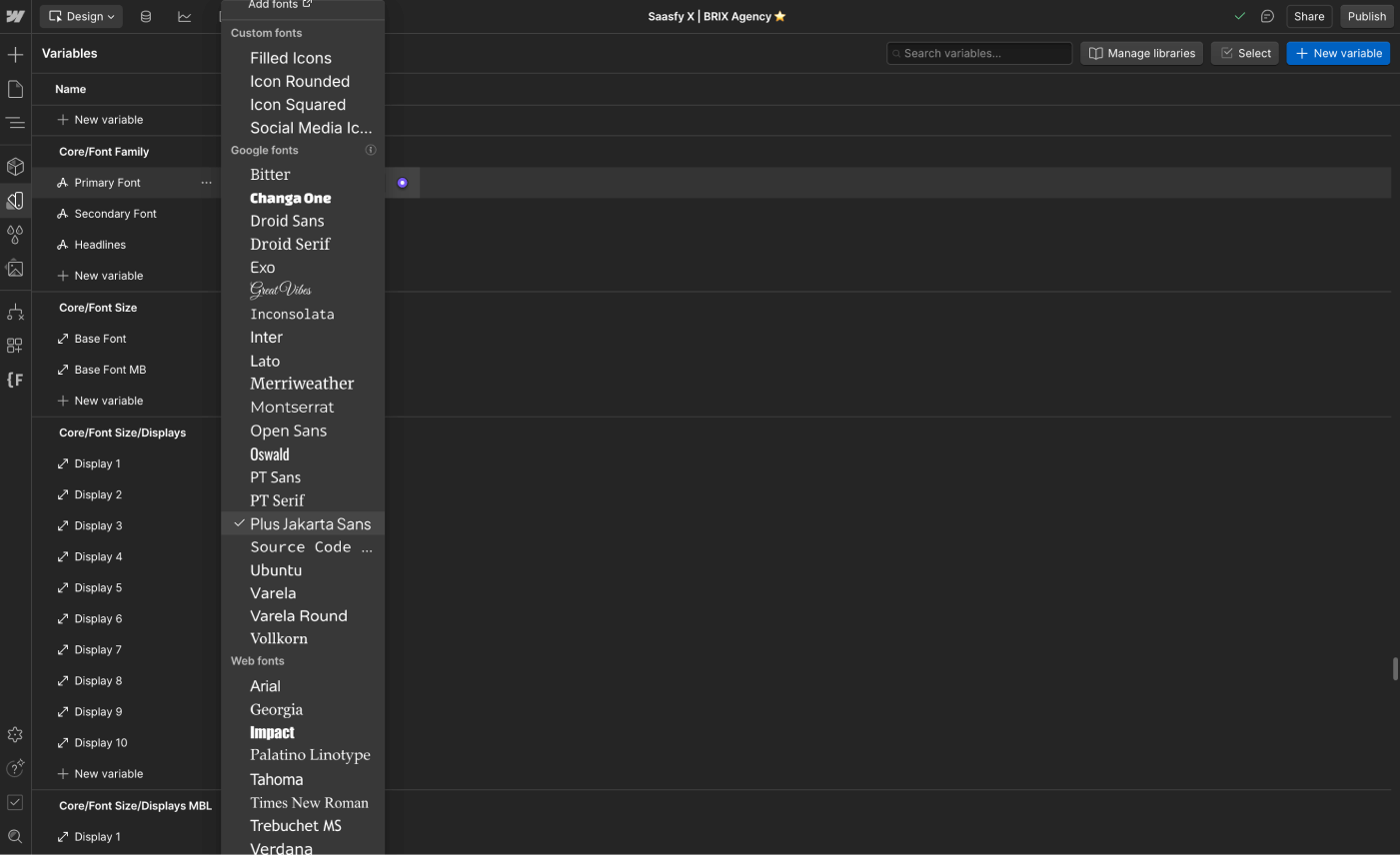
Task: Open the CMS Collections panel
Action: click(146, 16)
